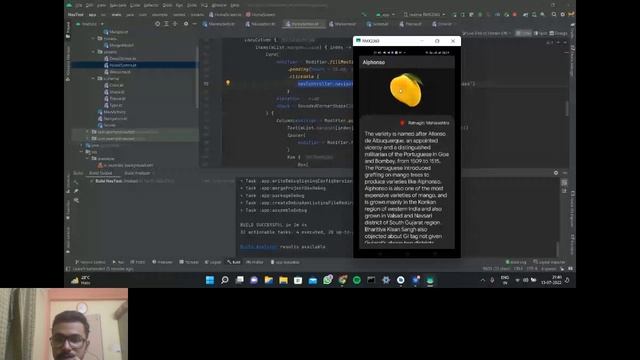This screenshot has width=640, height=360.
Task: Expand the java (generated) folder
Action: pyautogui.click(x=82, y=145)
